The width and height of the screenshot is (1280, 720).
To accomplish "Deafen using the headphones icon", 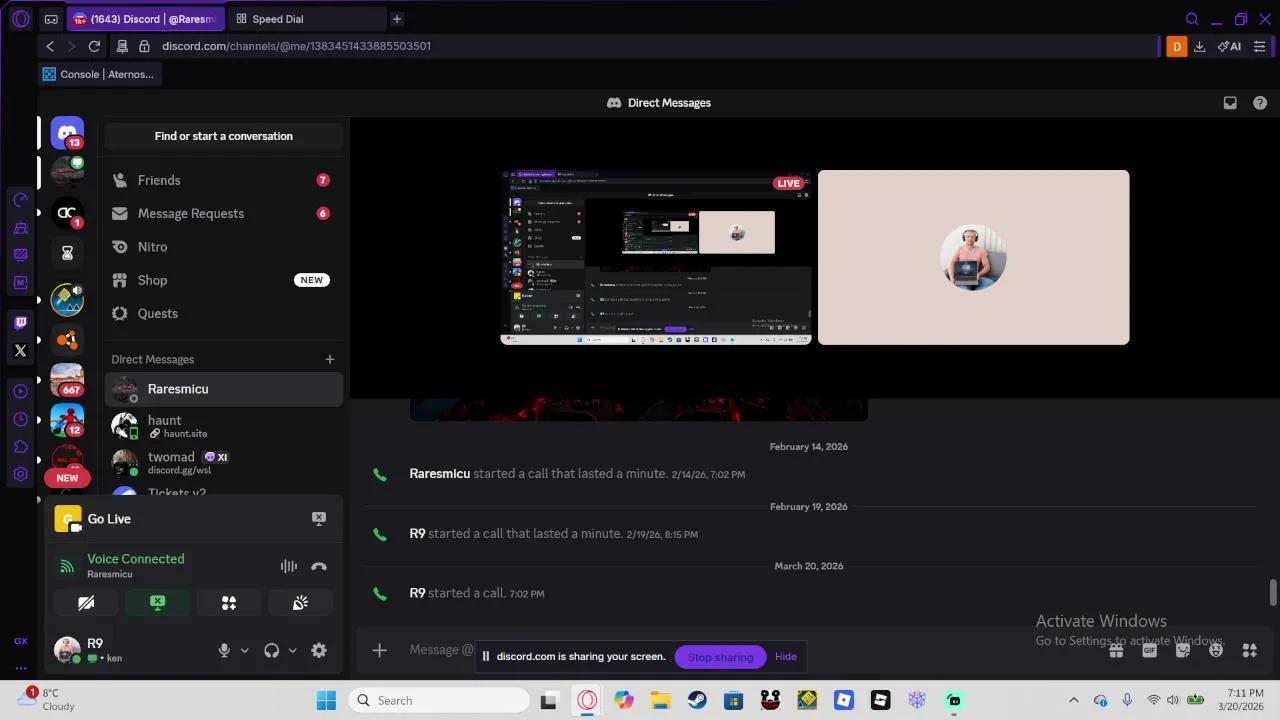I will click(x=271, y=650).
